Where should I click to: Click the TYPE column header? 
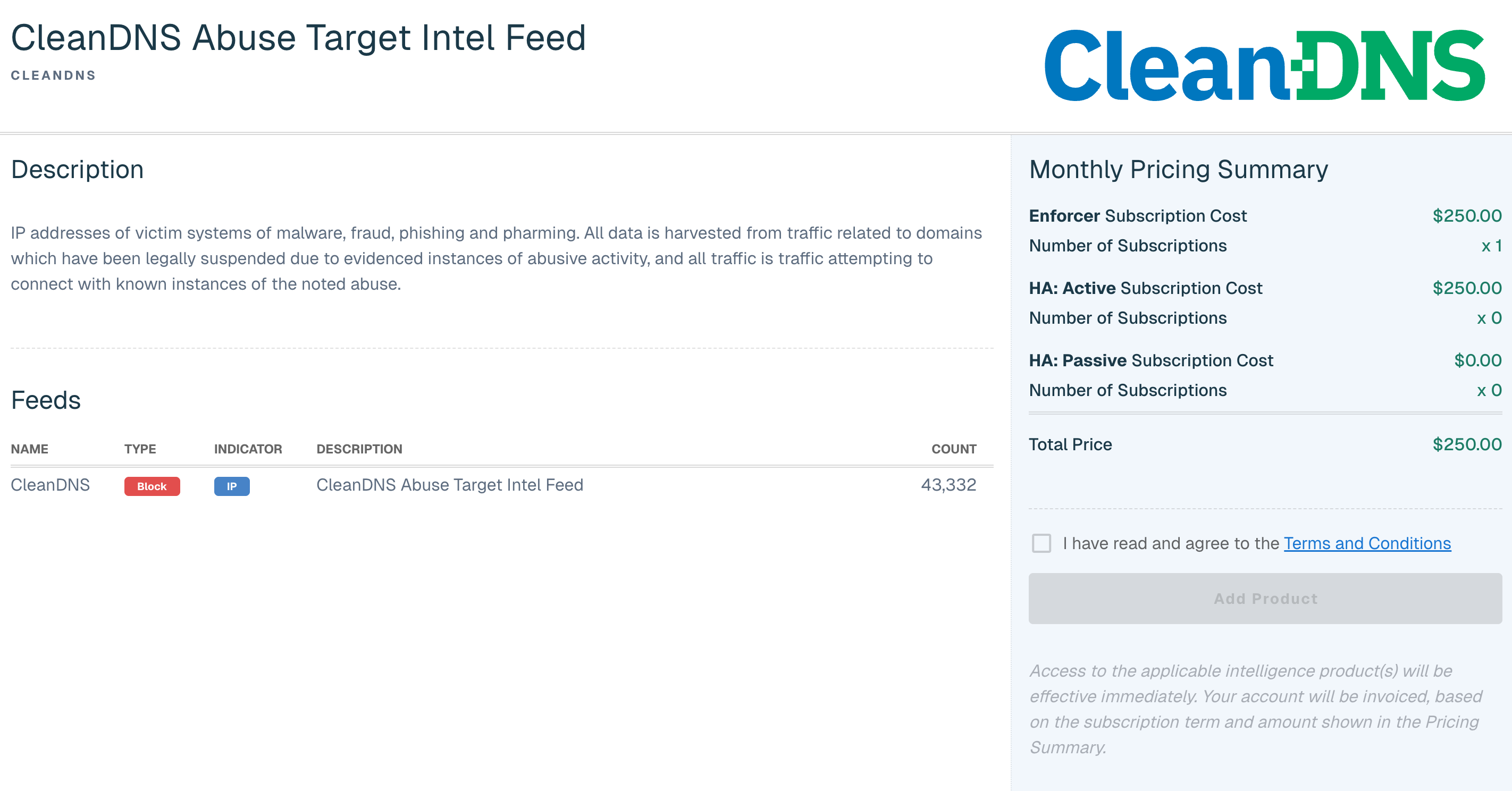[x=140, y=449]
